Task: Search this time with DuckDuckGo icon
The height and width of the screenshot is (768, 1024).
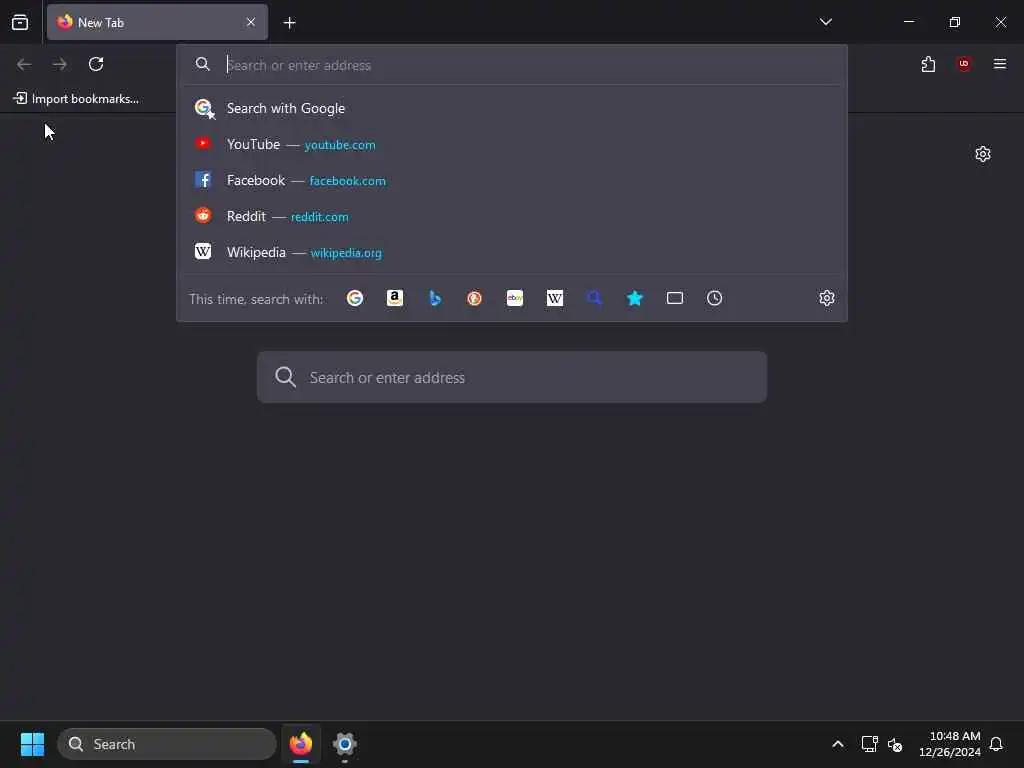Action: (x=475, y=298)
